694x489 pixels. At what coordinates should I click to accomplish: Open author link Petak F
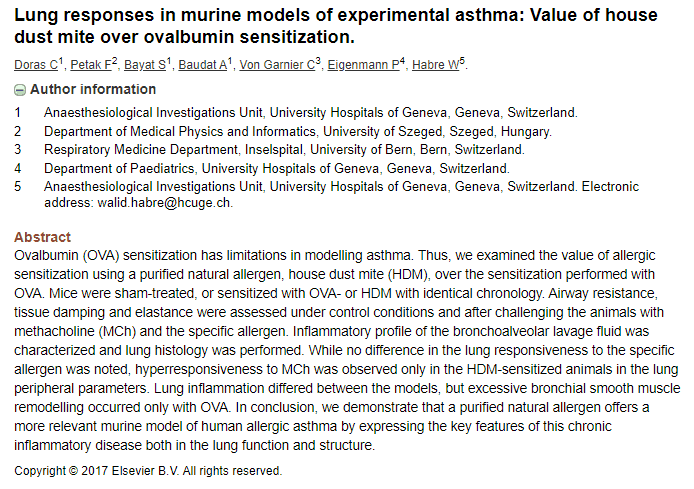point(91,65)
